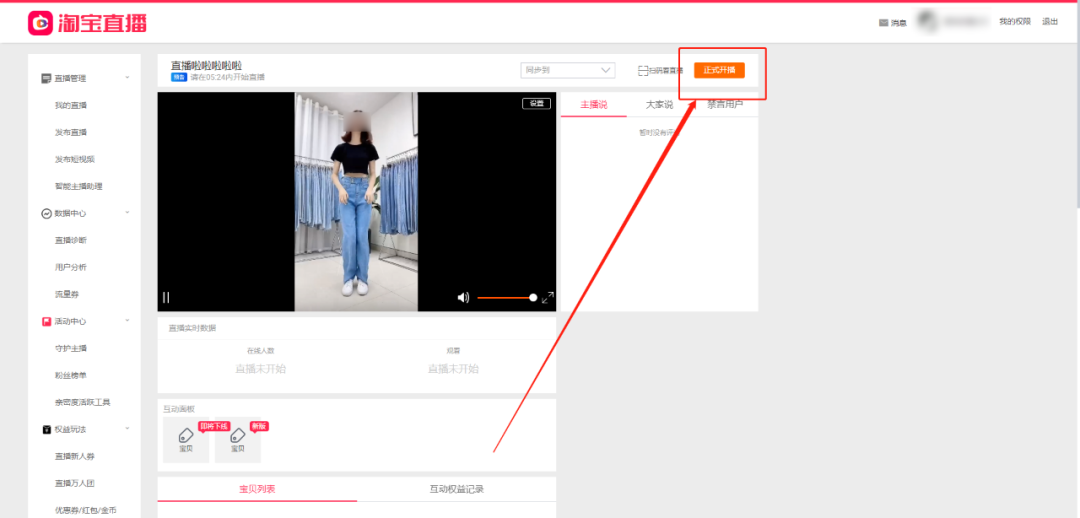Open 直播万人团 in the sidebar
Screen dimensions: 1080x518
click(x=75, y=484)
